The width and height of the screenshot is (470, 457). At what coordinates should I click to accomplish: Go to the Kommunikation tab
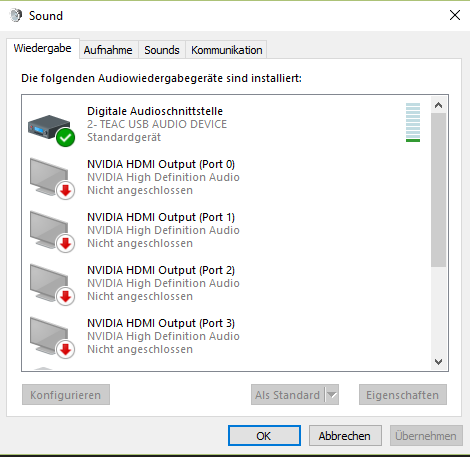click(x=227, y=50)
